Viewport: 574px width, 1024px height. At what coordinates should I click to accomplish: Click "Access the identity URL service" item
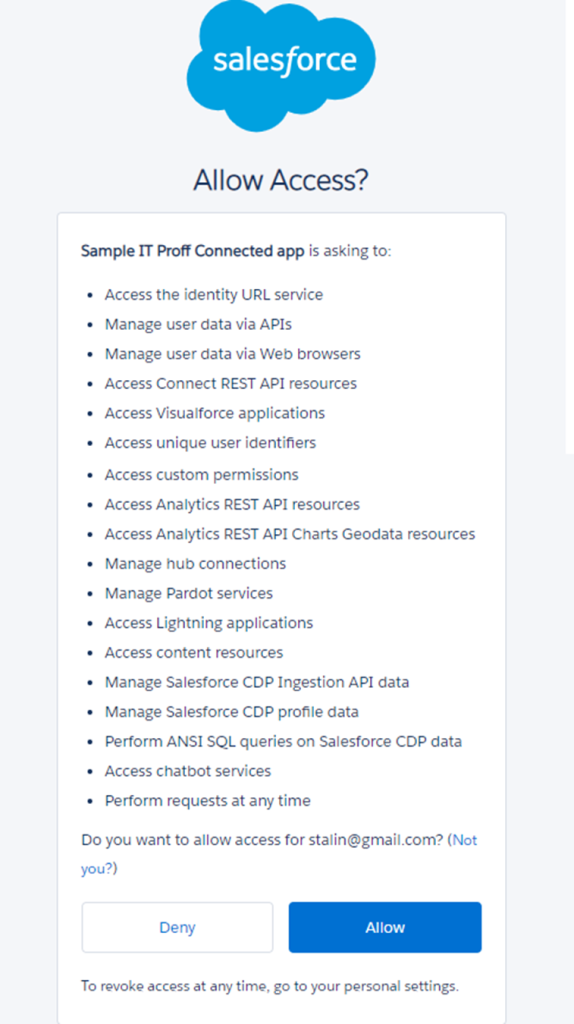pyautogui.click(x=214, y=295)
